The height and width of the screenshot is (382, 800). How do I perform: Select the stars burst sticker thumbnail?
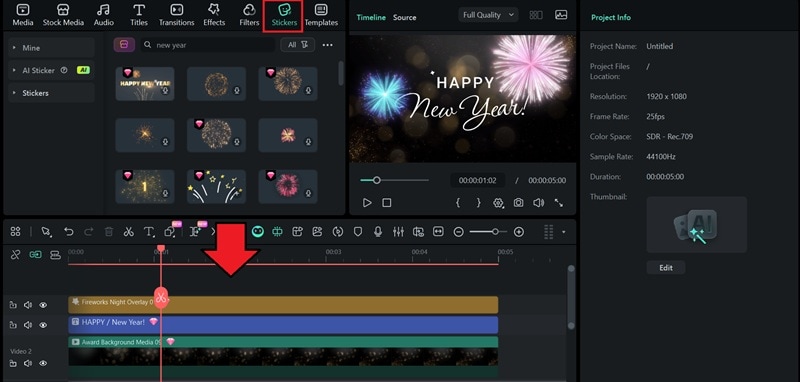tap(216, 187)
